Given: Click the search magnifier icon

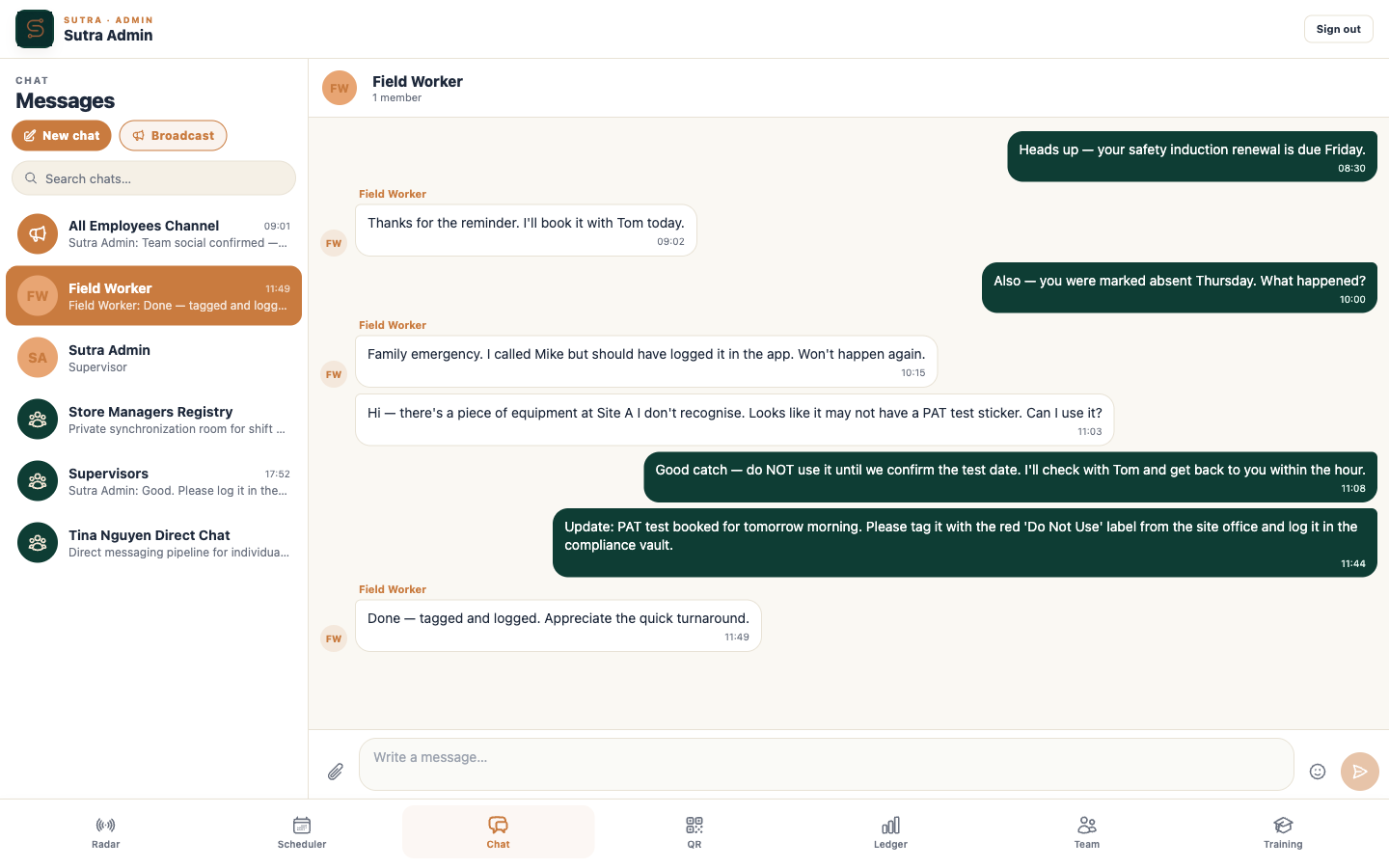Looking at the screenshot, I should tap(31, 178).
